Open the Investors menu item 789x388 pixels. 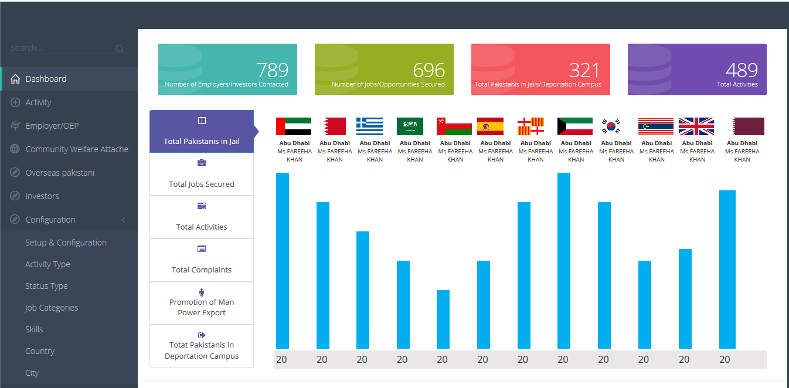click(69, 196)
